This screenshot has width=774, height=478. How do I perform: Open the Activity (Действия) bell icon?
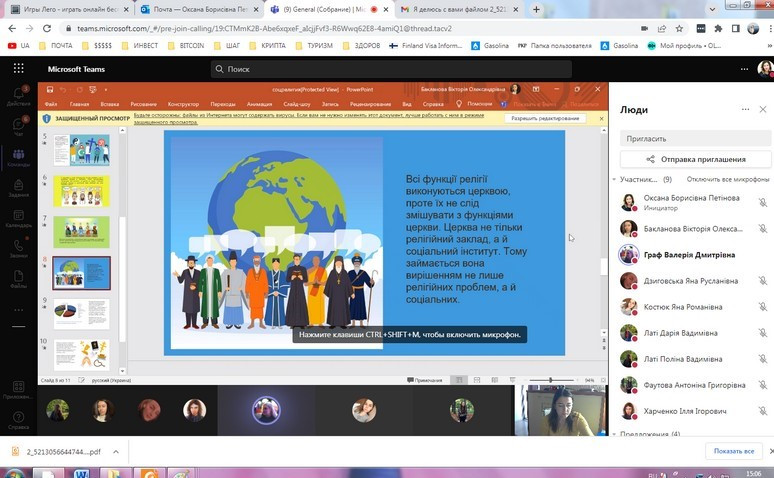point(18,94)
